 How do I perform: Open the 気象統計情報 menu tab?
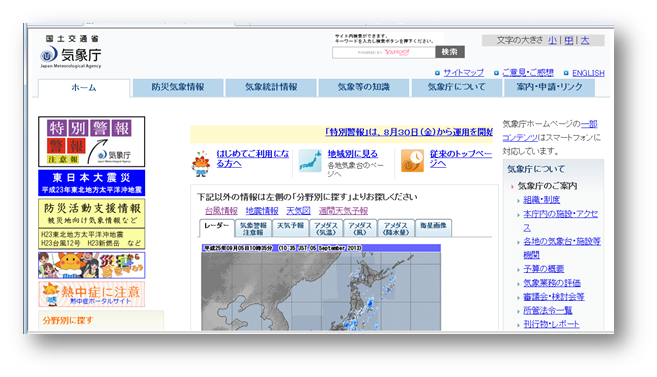(x=271, y=87)
